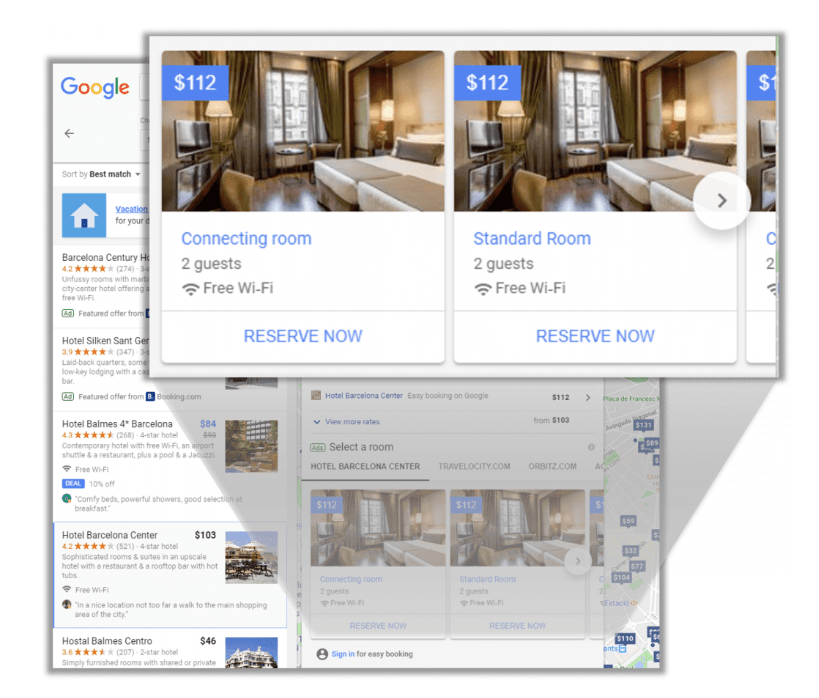Viewport: 819px width, 698px height.
Task: Select the ORBITZ.COM tab
Action: [552, 467]
